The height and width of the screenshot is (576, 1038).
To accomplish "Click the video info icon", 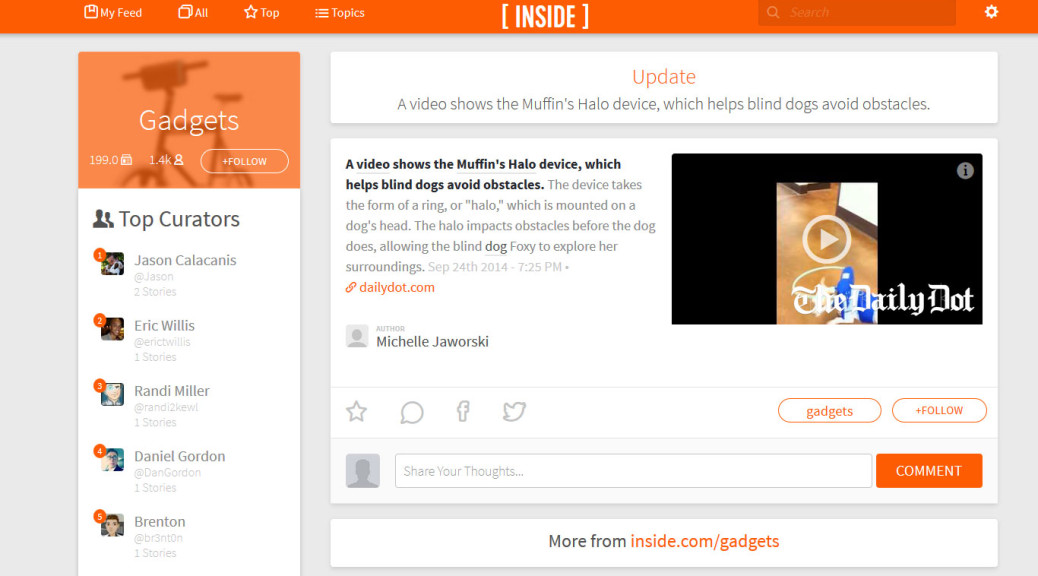I will point(965,171).
